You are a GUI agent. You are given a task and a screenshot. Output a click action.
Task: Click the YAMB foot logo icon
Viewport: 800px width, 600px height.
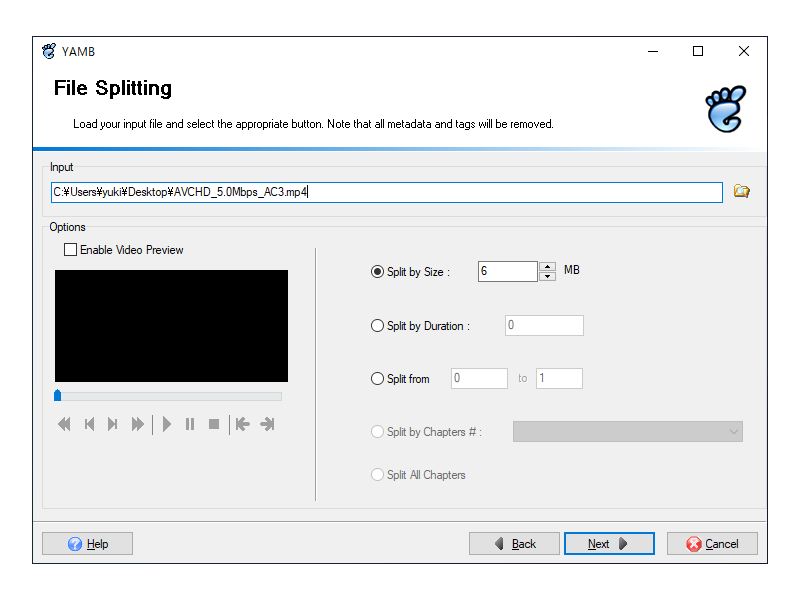726,109
